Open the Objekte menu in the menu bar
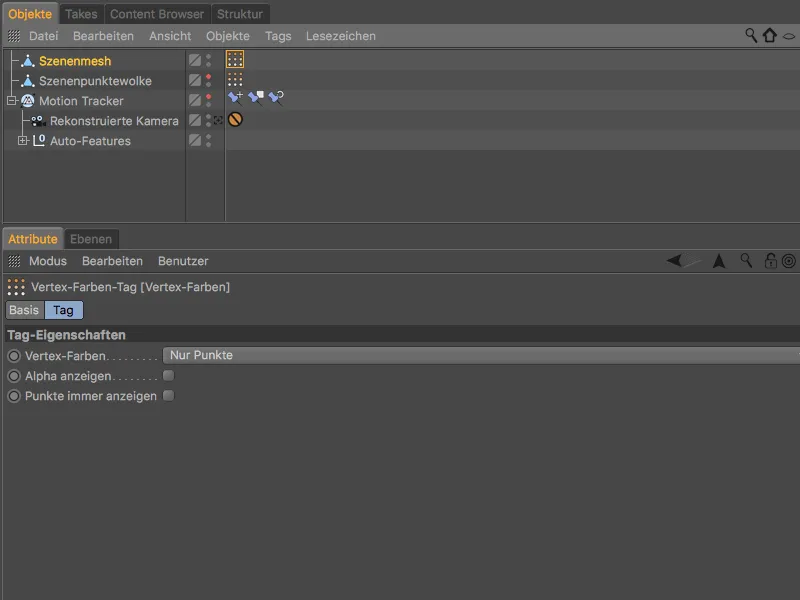The image size is (800, 600). [228, 36]
